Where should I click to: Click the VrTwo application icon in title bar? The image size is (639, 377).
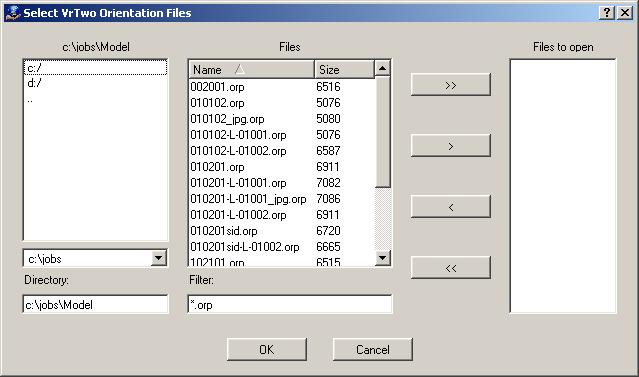point(13,13)
